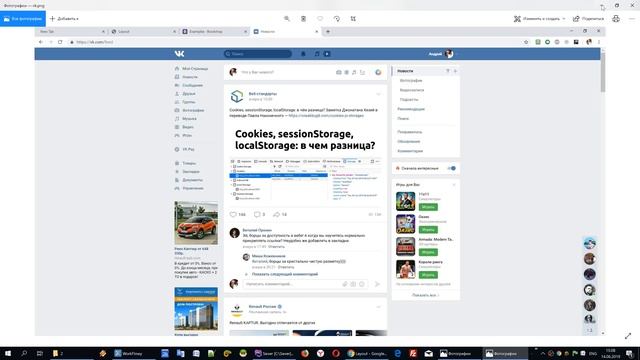Viewport: 640px width, 360px height.
Task: Click the 'Написать комментарий' field
Action: click(x=306, y=284)
